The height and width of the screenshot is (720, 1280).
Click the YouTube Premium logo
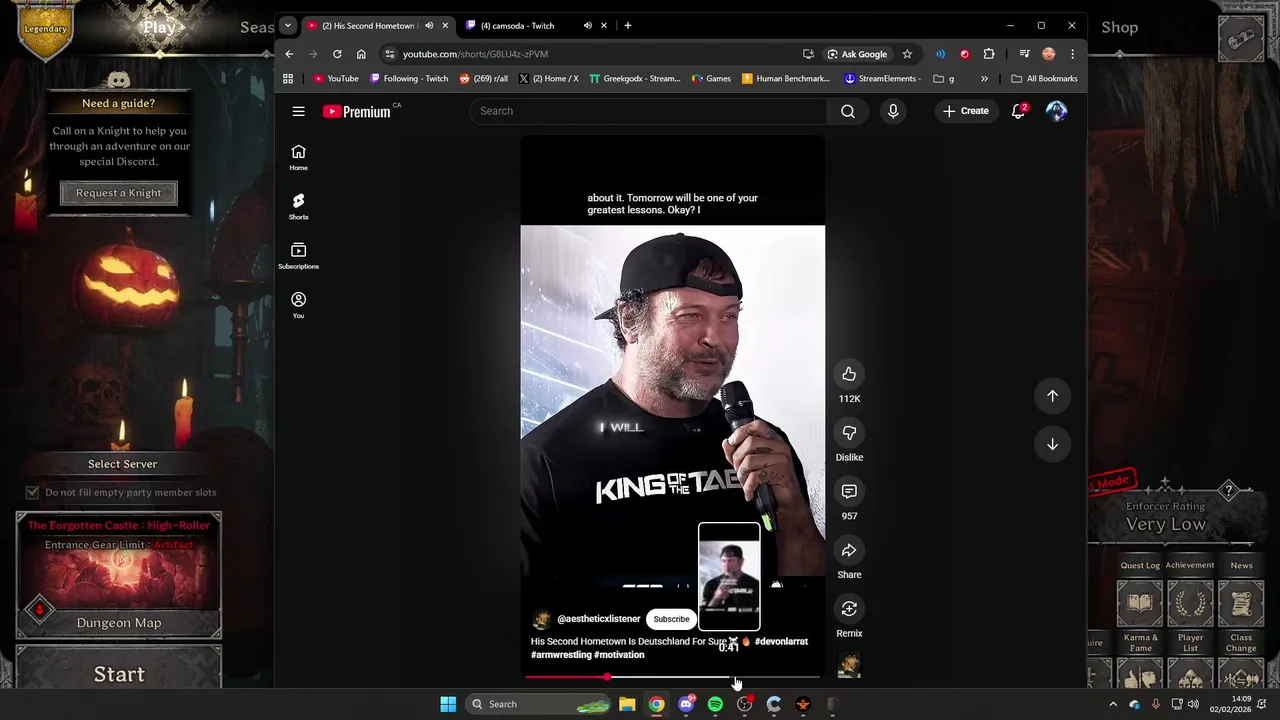(358, 111)
